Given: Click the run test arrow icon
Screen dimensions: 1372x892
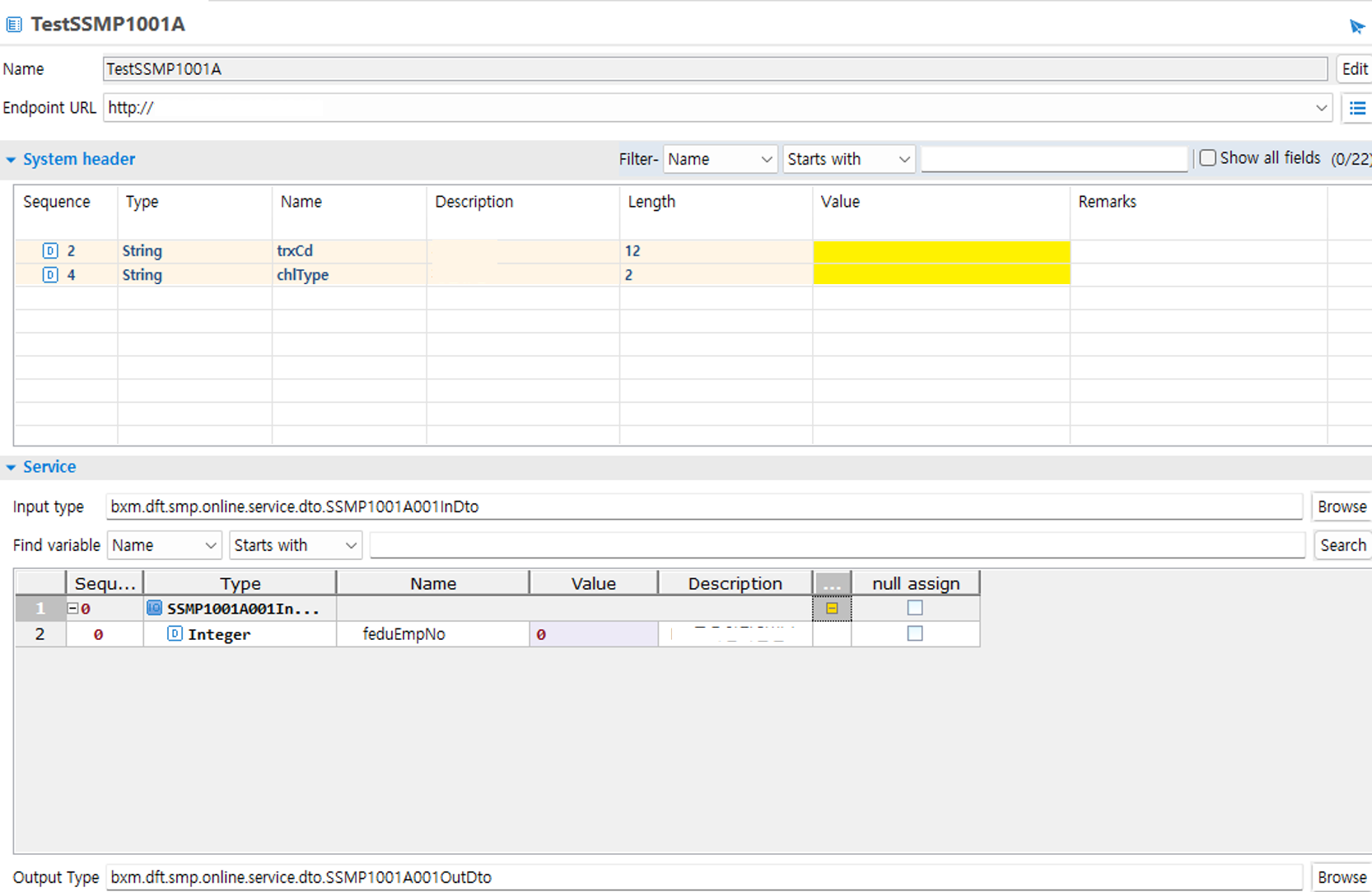Looking at the screenshot, I should coord(1356,27).
